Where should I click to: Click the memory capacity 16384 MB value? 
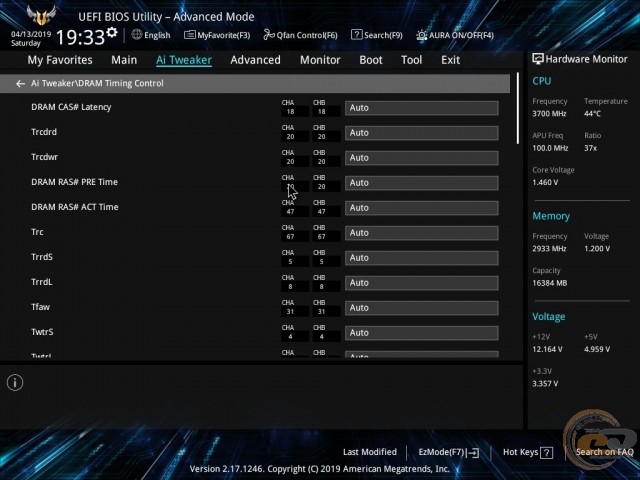[549, 283]
